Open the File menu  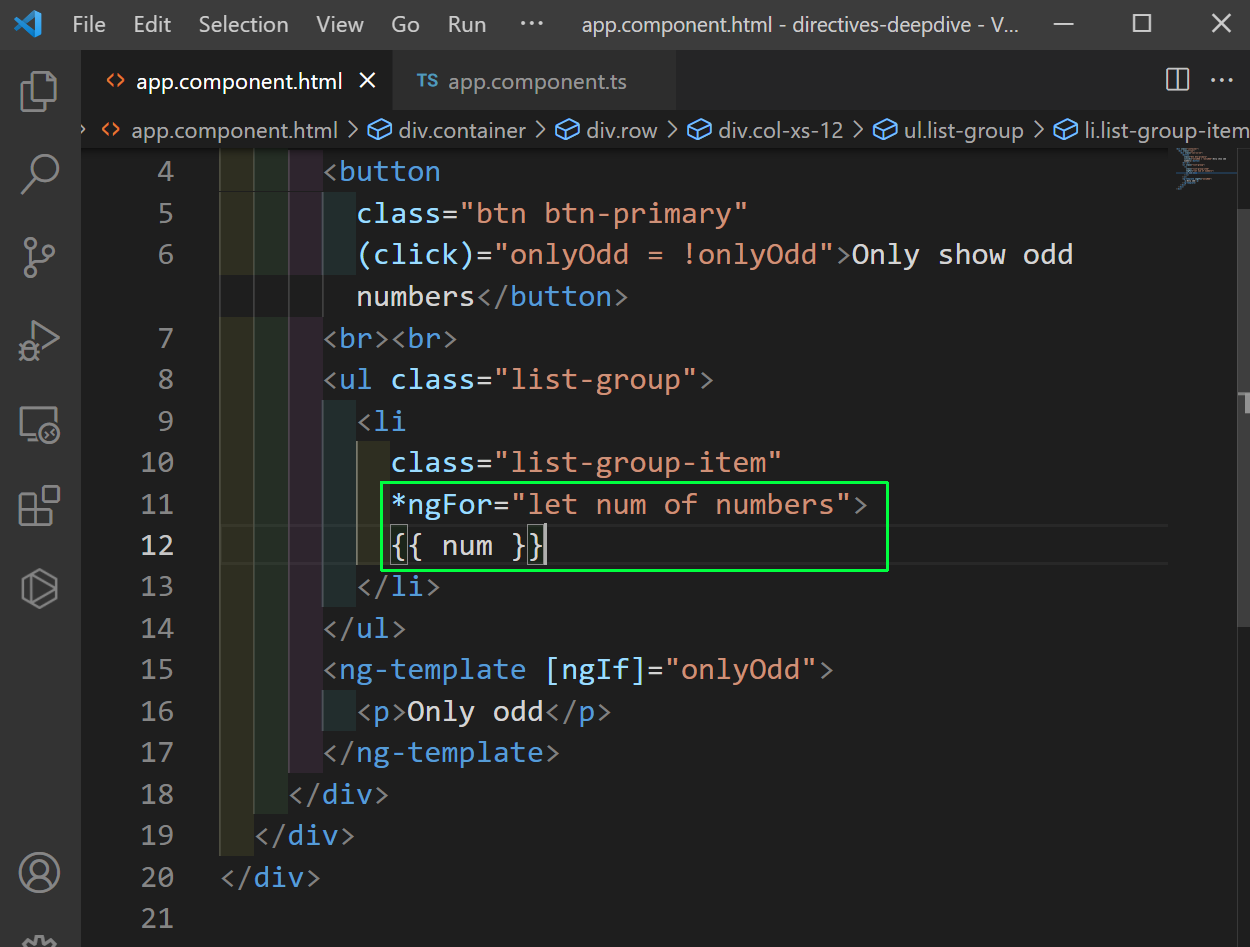tap(89, 24)
